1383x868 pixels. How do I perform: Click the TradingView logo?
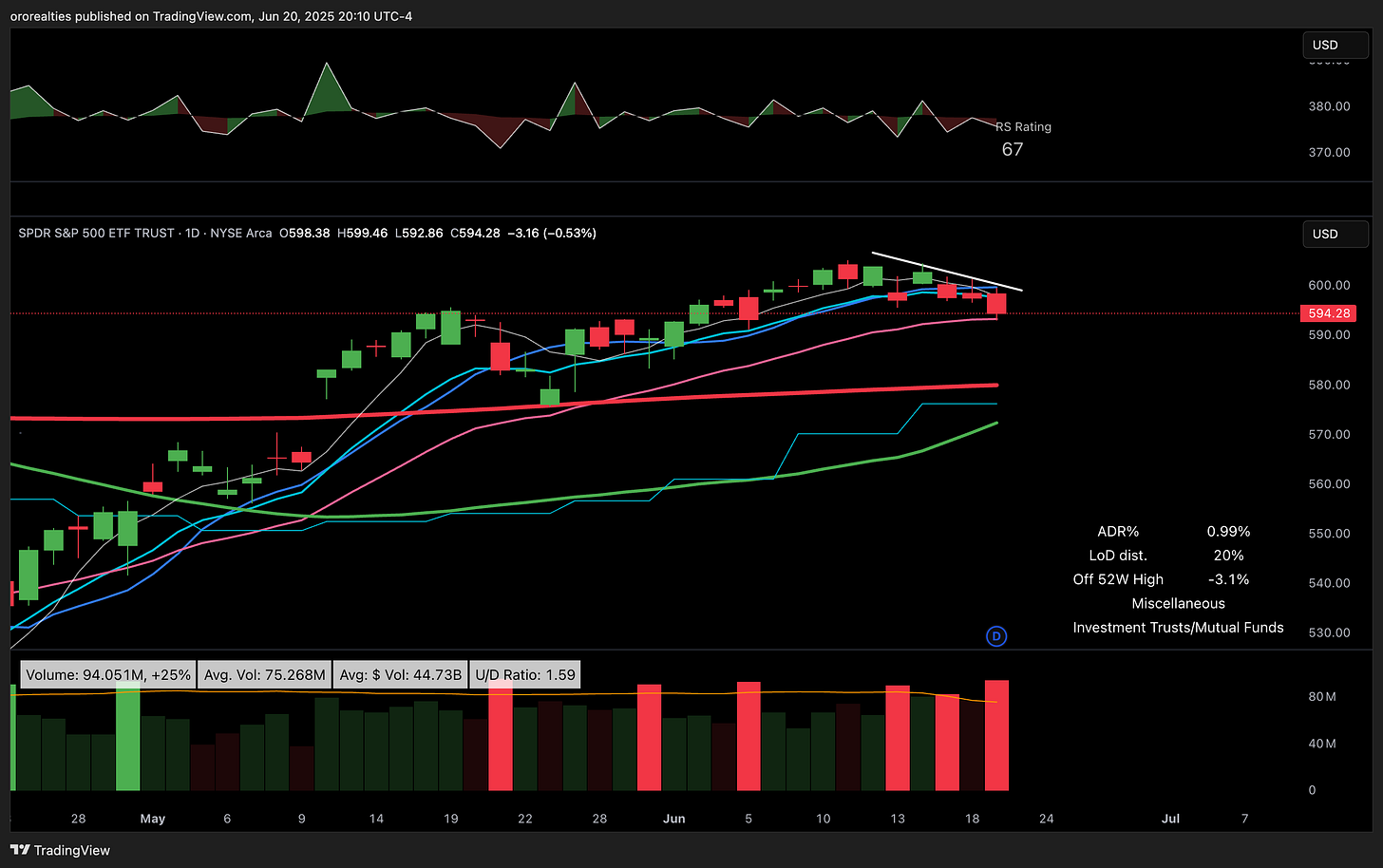(x=60, y=850)
